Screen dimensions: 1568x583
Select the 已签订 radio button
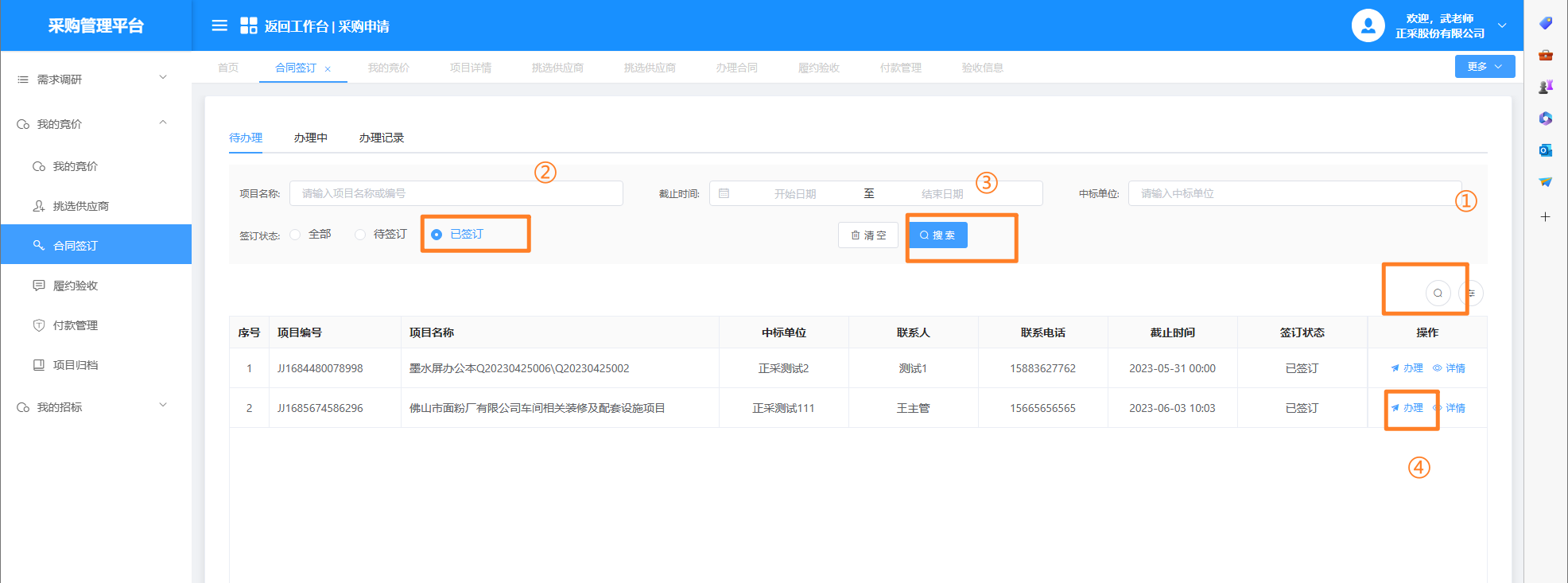pos(437,235)
